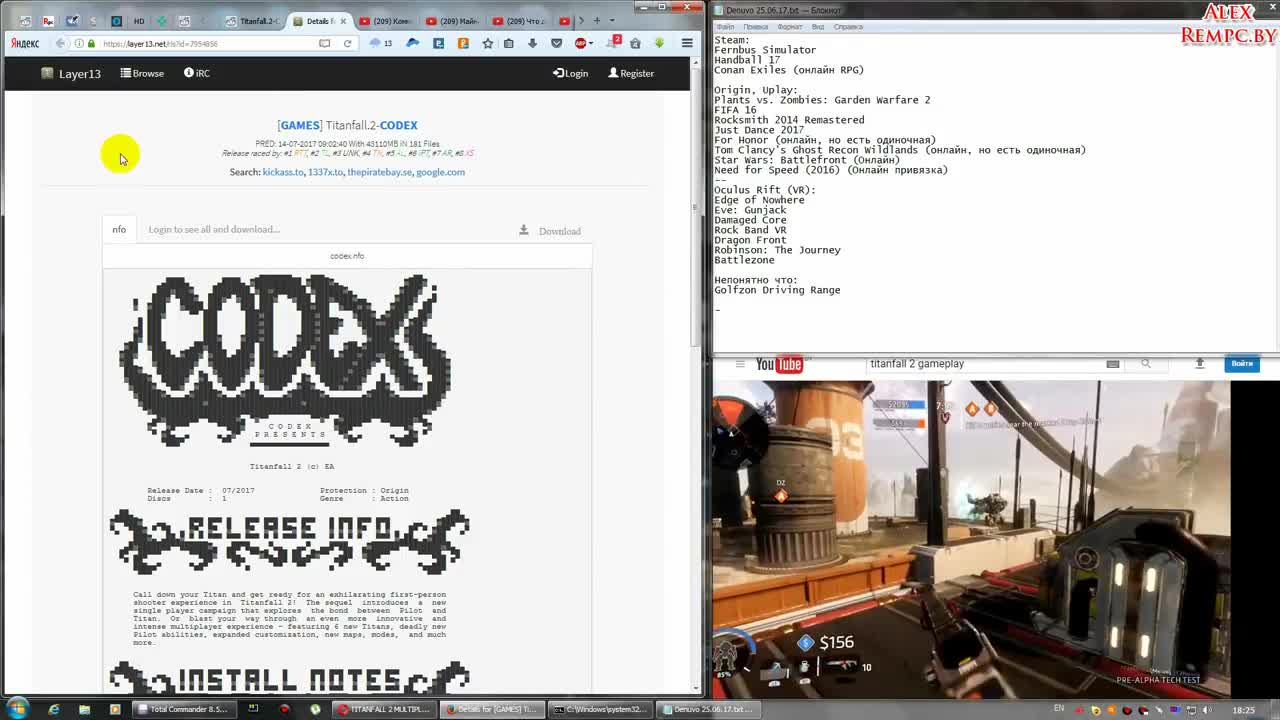The width and height of the screenshot is (1280, 720).
Task: Open the Windows Start button
Action: point(16,709)
